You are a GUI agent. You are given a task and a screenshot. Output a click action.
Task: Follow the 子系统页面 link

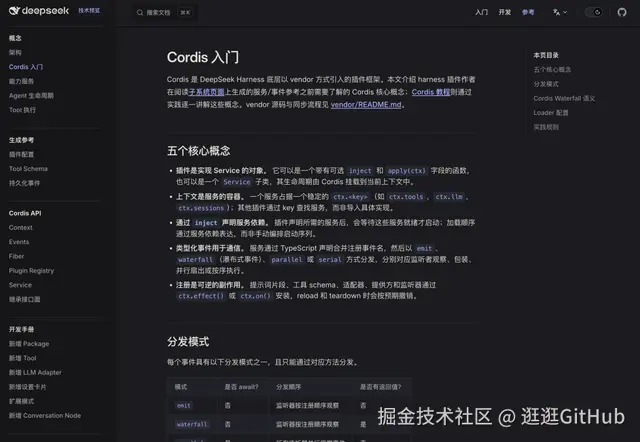point(207,92)
